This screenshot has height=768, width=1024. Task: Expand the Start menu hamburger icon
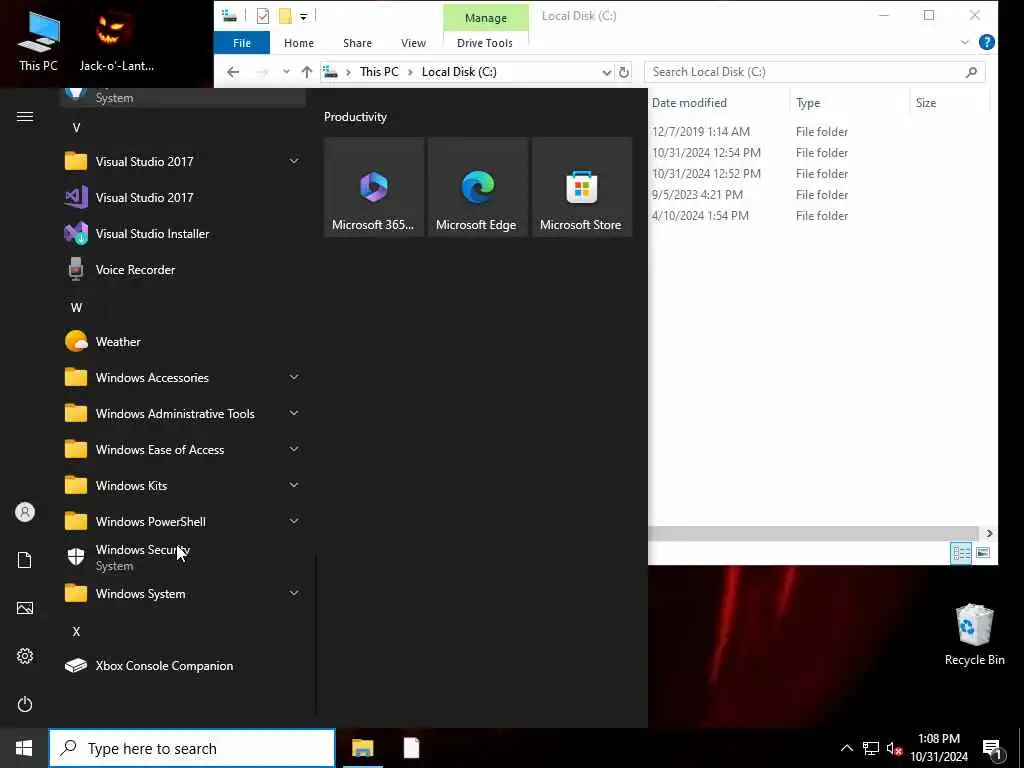25,116
